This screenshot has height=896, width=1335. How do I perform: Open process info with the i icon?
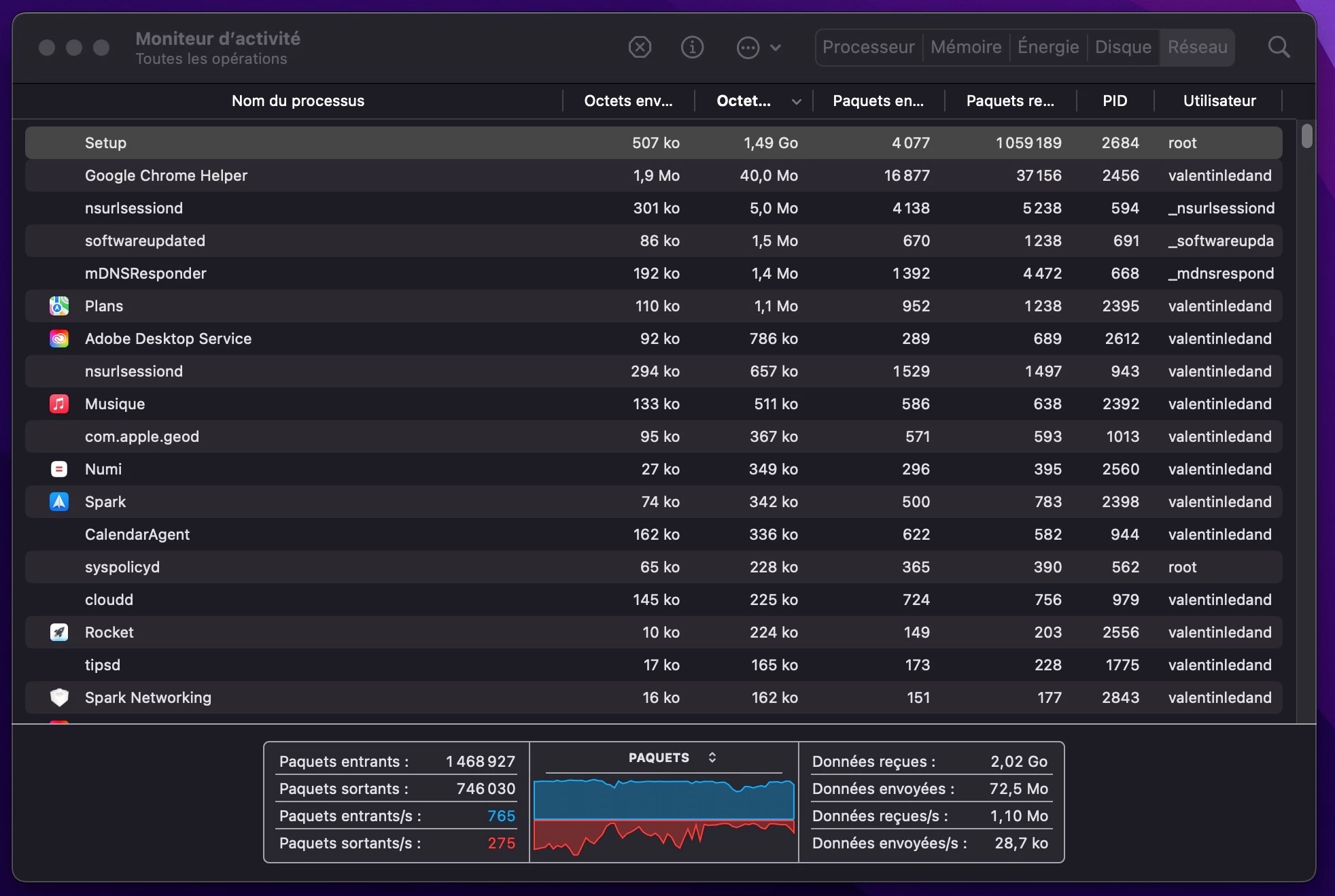click(x=692, y=48)
